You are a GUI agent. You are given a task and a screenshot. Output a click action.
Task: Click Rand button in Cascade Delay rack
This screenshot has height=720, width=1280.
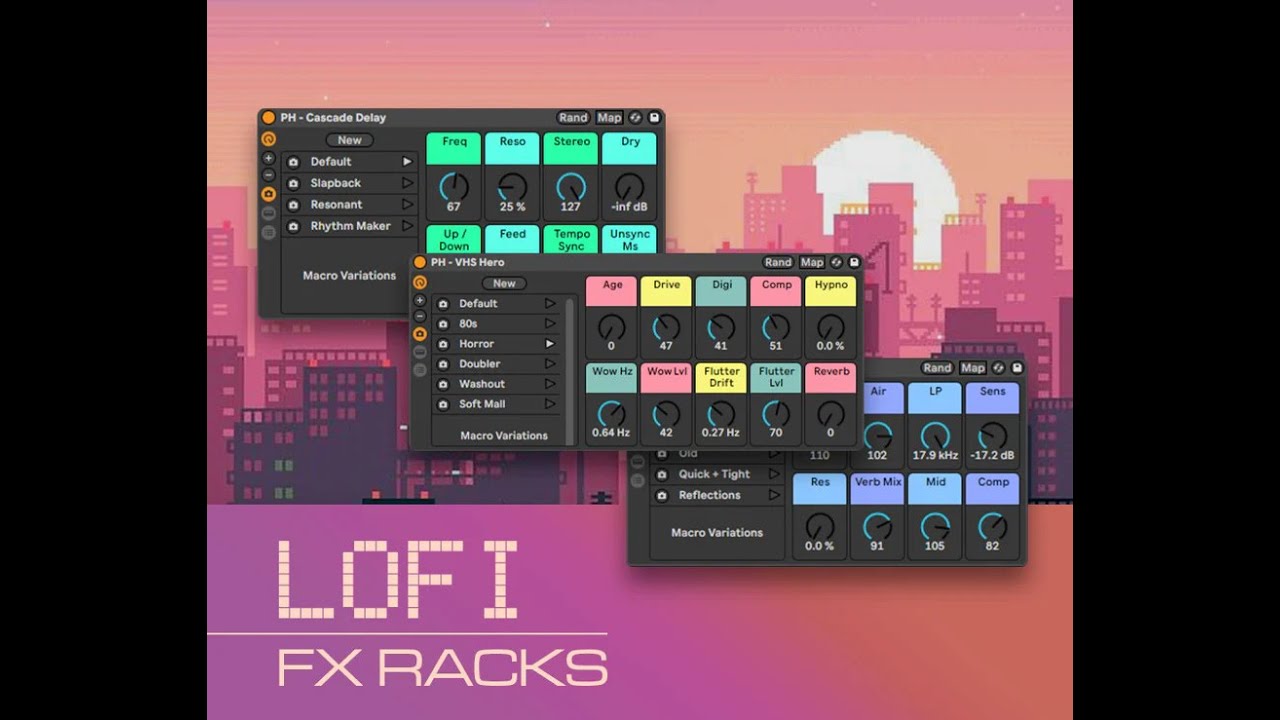point(573,117)
